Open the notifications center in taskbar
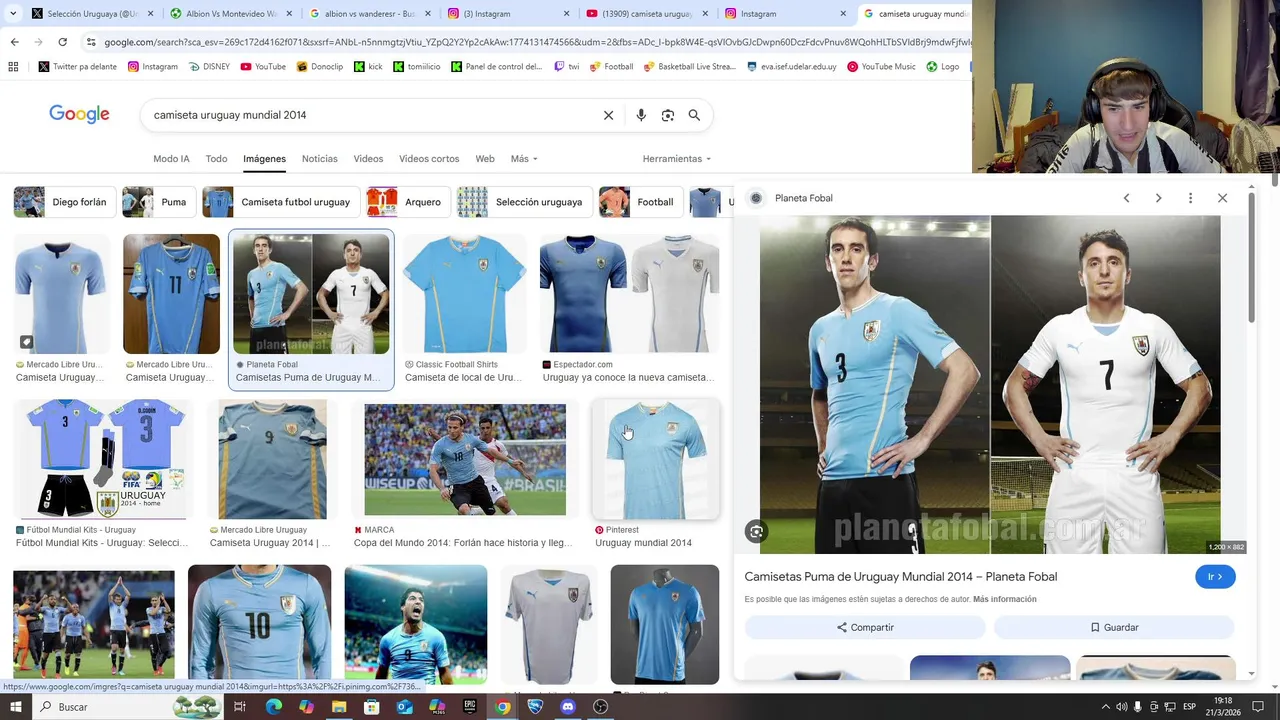Viewport: 1280px width, 720px height. [x=1260, y=707]
